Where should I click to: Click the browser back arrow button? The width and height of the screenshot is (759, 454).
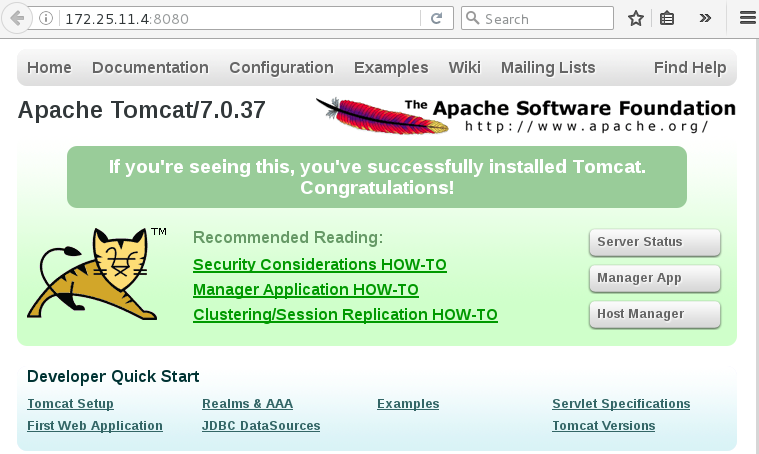point(17,18)
